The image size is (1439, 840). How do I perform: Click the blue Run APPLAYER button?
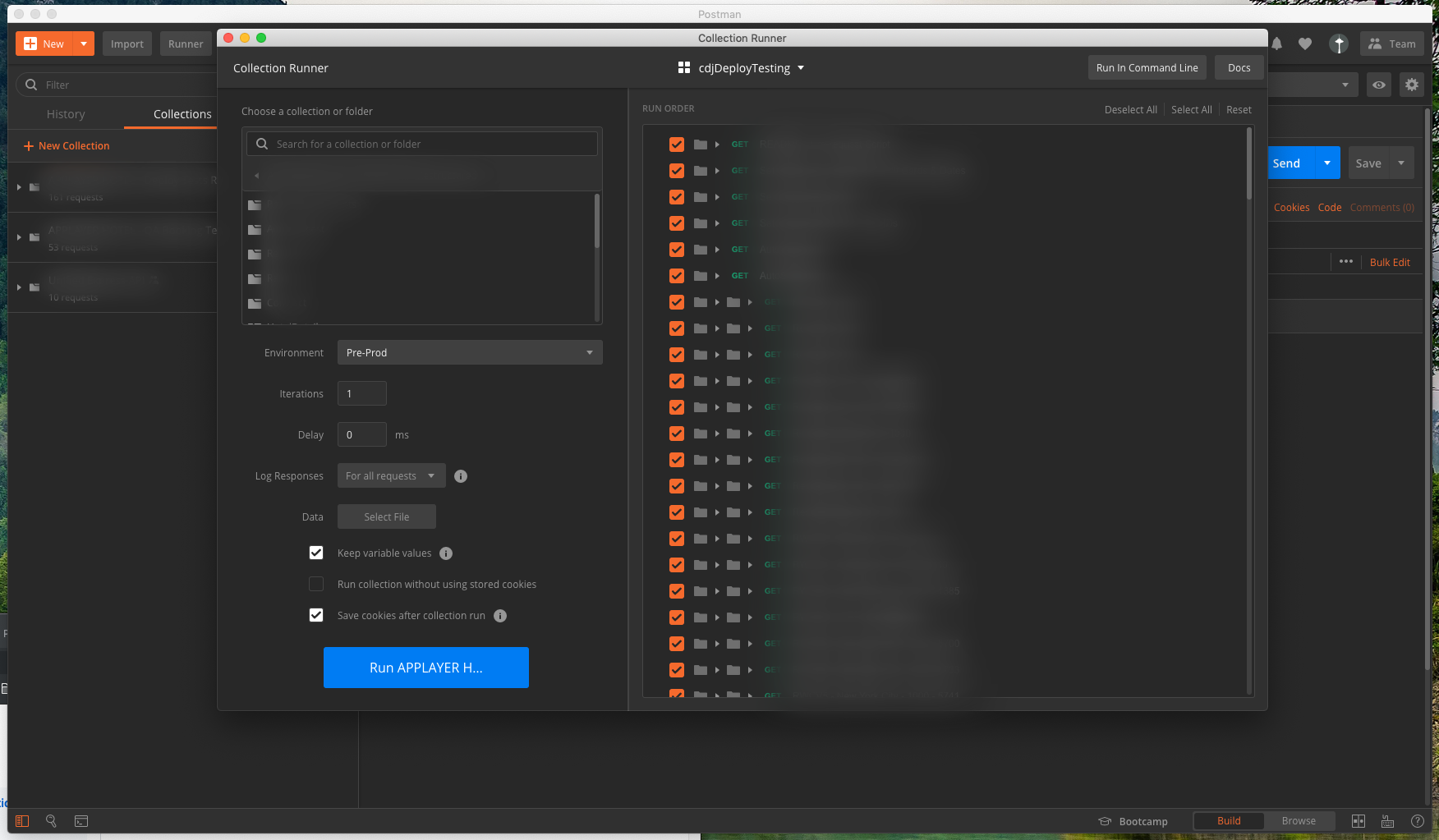tap(425, 667)
